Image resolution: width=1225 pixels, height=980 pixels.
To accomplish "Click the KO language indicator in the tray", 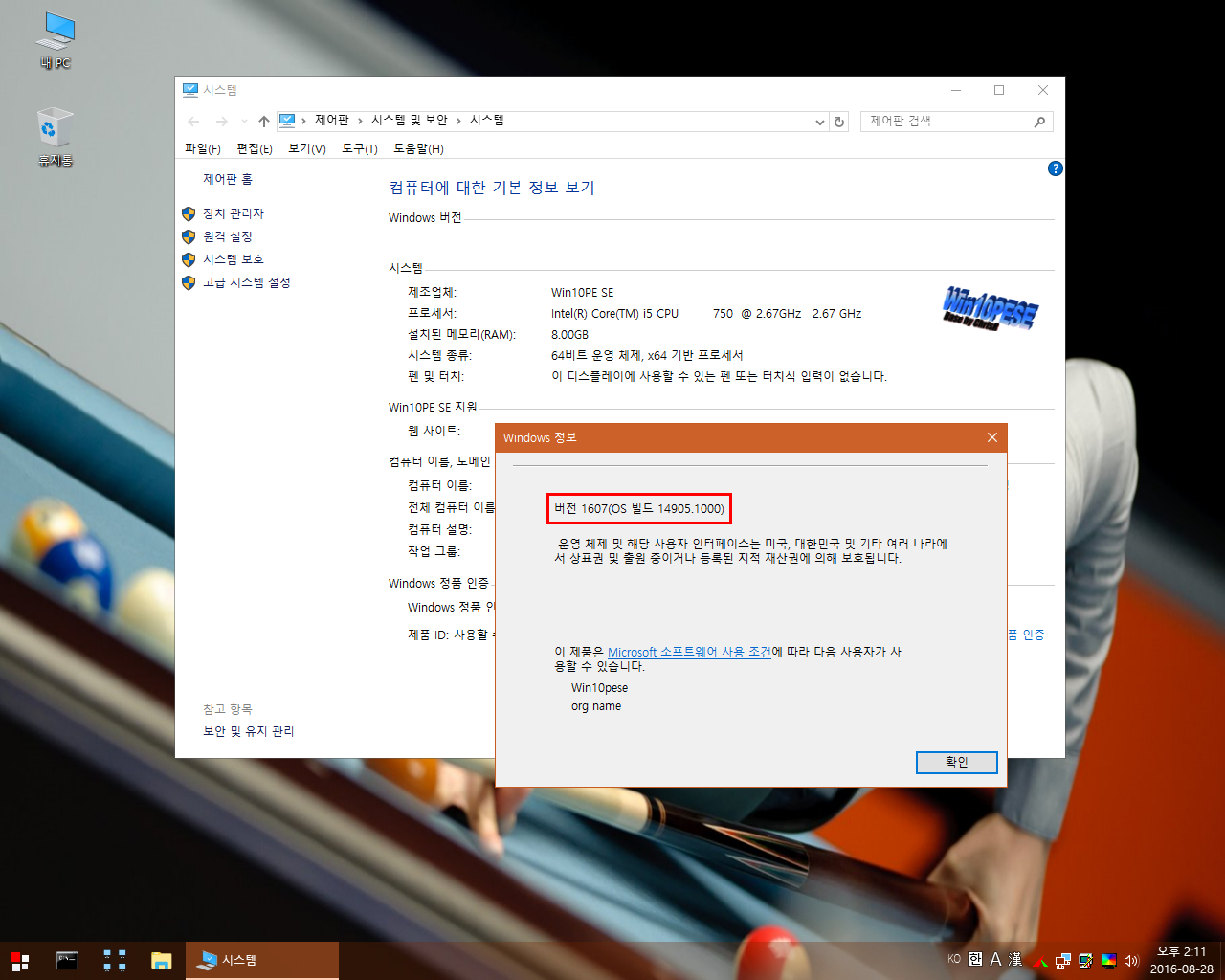I will pyautogui.click(x=954, y=959).
